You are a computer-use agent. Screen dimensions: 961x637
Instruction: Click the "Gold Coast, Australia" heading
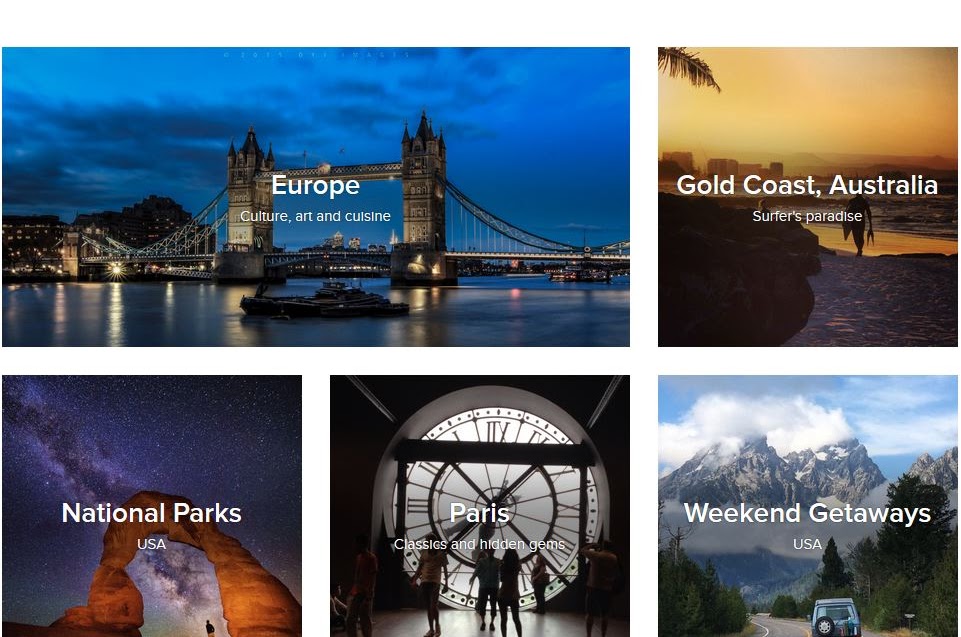(807, 185)
